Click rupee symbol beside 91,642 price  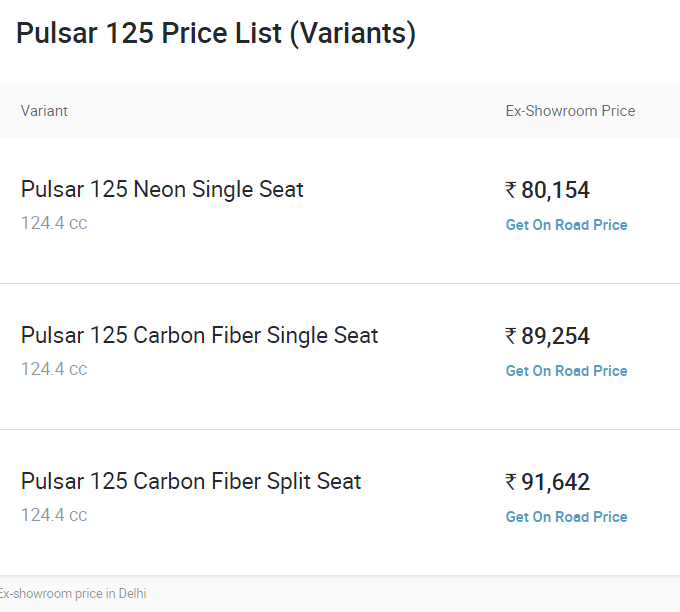coord(511,482)
